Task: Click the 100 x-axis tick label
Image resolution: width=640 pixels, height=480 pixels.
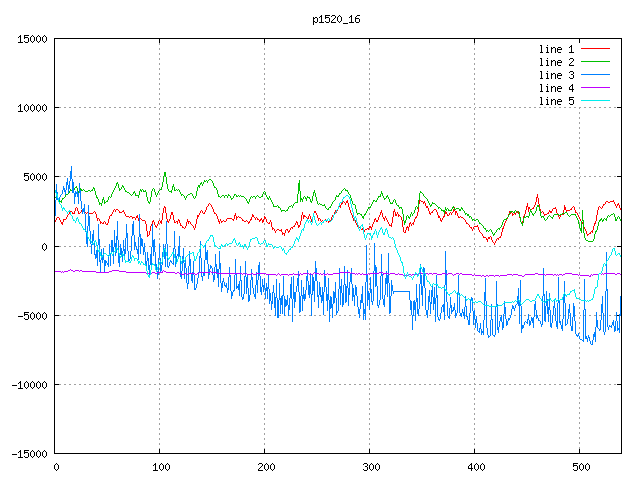Action: (x=160, y=467)
